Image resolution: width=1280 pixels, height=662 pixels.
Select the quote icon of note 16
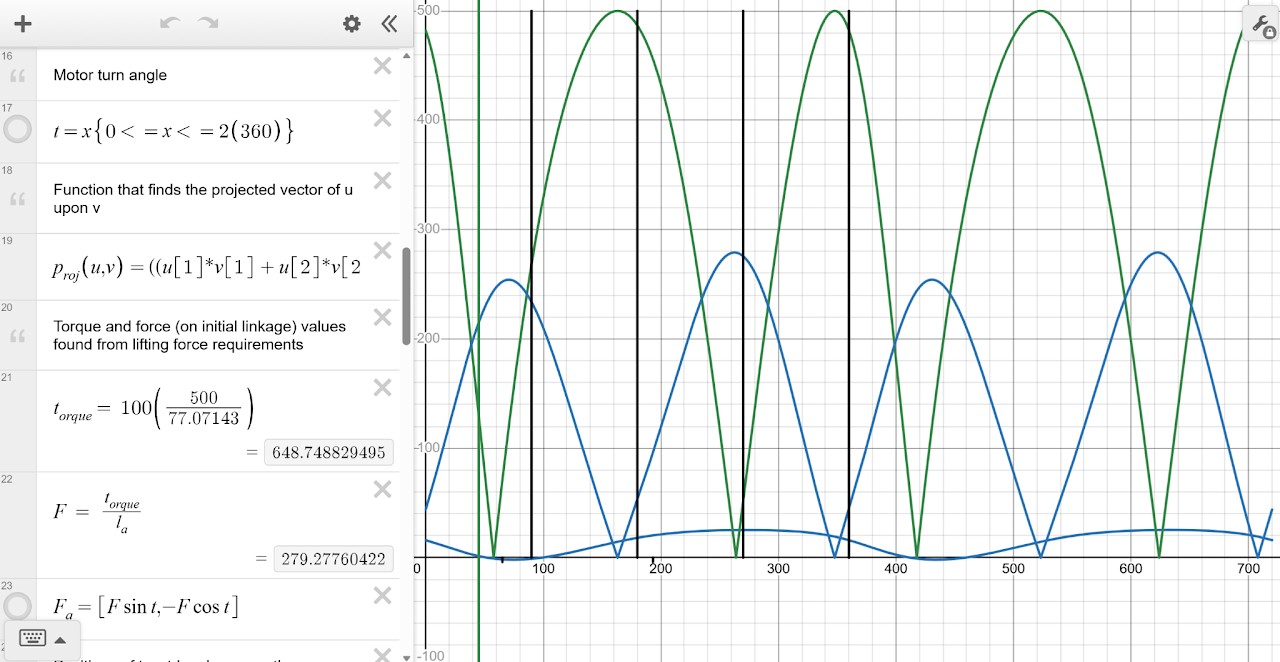coord(17,76)
